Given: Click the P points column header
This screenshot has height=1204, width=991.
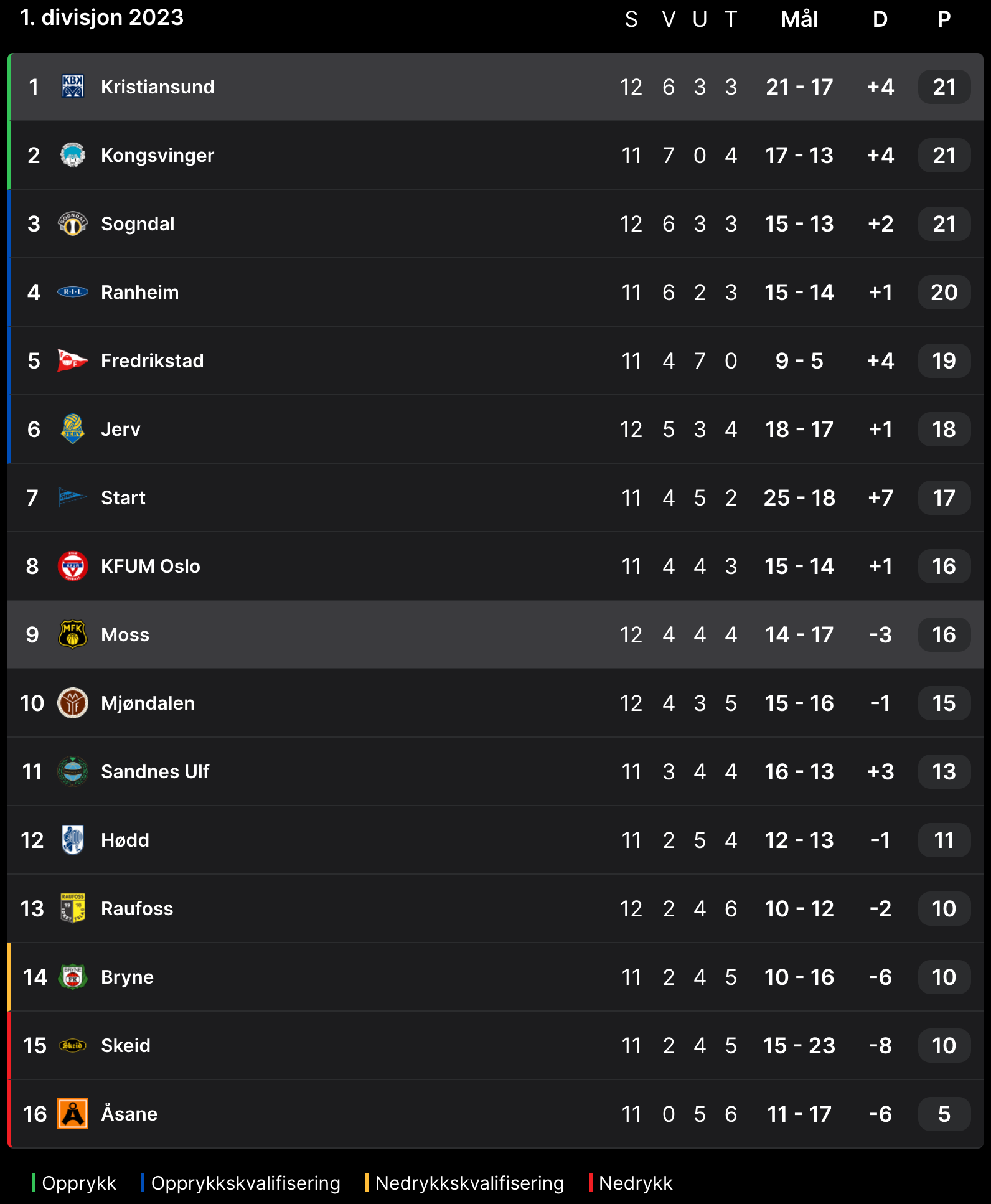Looking at the screenshot, I should [944, 19].
